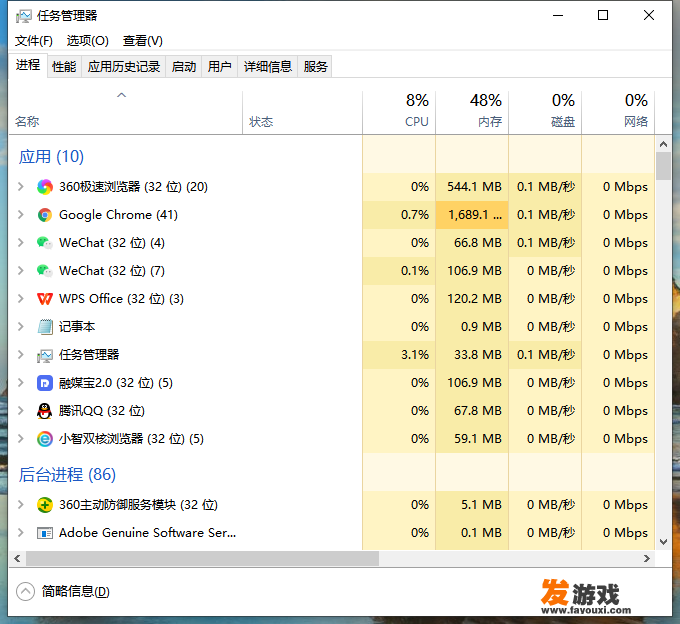Sort by the 状态 column header
The height and width of the screenshot is (624, 680).
click(x=302, y=112)
